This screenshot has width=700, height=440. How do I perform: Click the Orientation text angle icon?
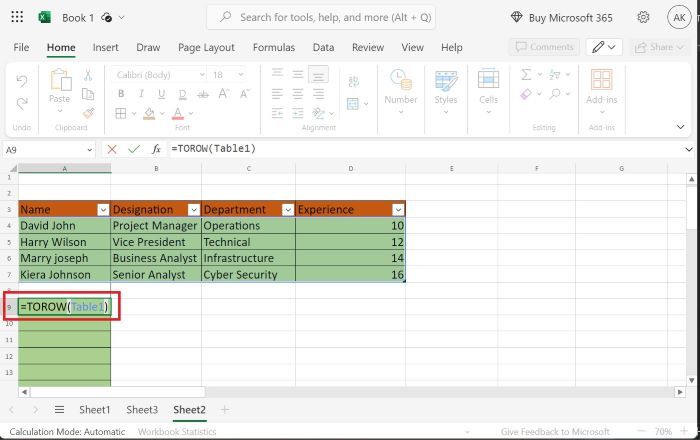318,113
